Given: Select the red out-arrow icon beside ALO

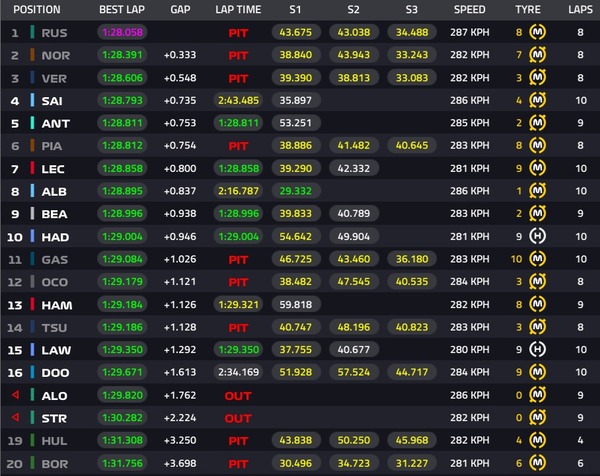Looking at the screenshot, I should click(15, 394).
